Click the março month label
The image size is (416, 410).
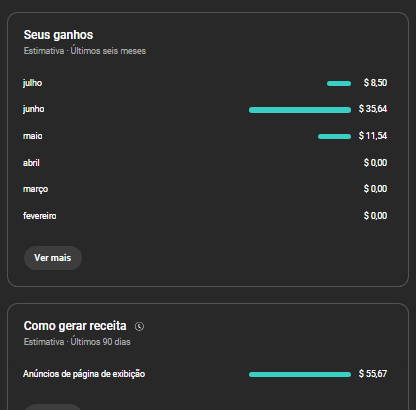pyautogui.click(x=35, y=189)
